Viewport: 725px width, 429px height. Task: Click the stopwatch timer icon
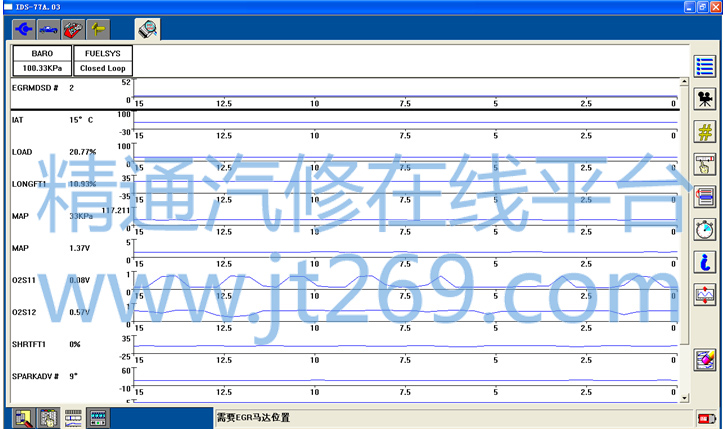(705, 230)
